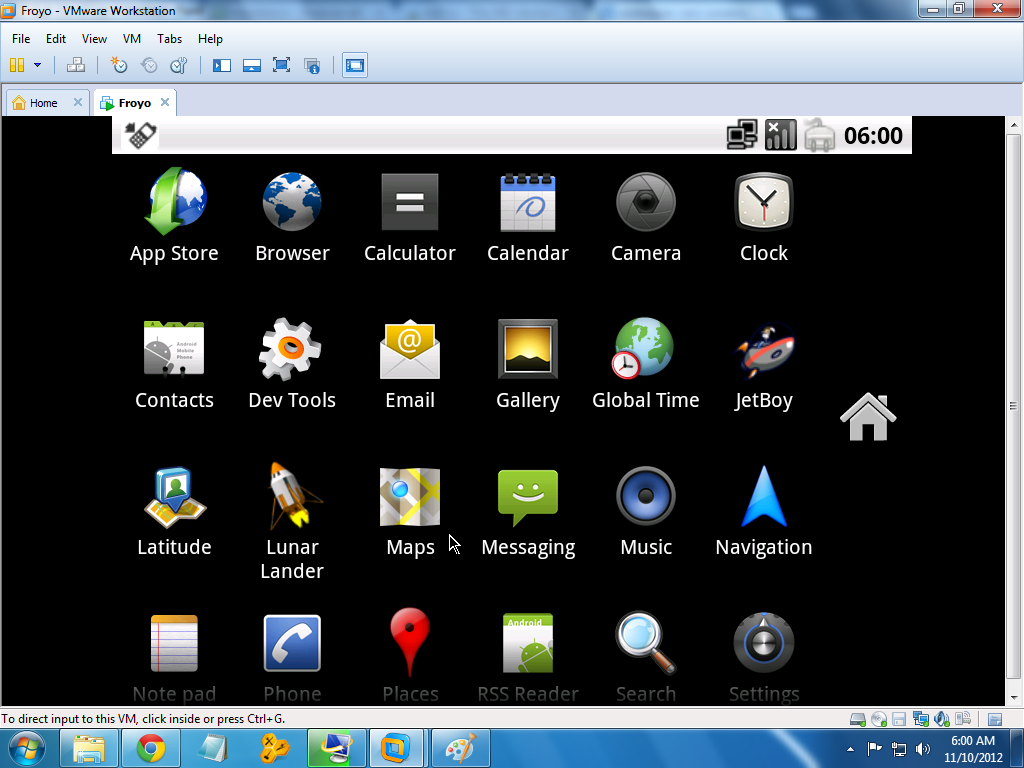1024x768 pixels.
Task: Open the snapshot manager
Action: 179,65
